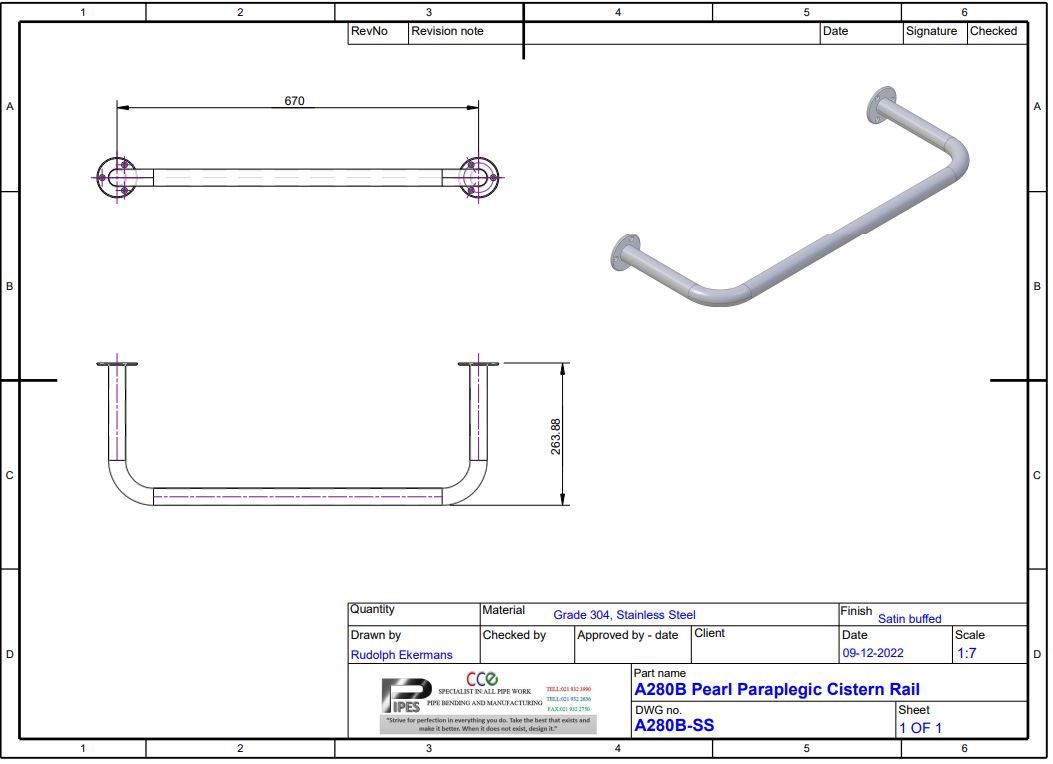Image resolution: width=1053 pixels, height=764 pixels.
Task: Click the U-shaped rail in front view
Action: click(x=297, y=495)
